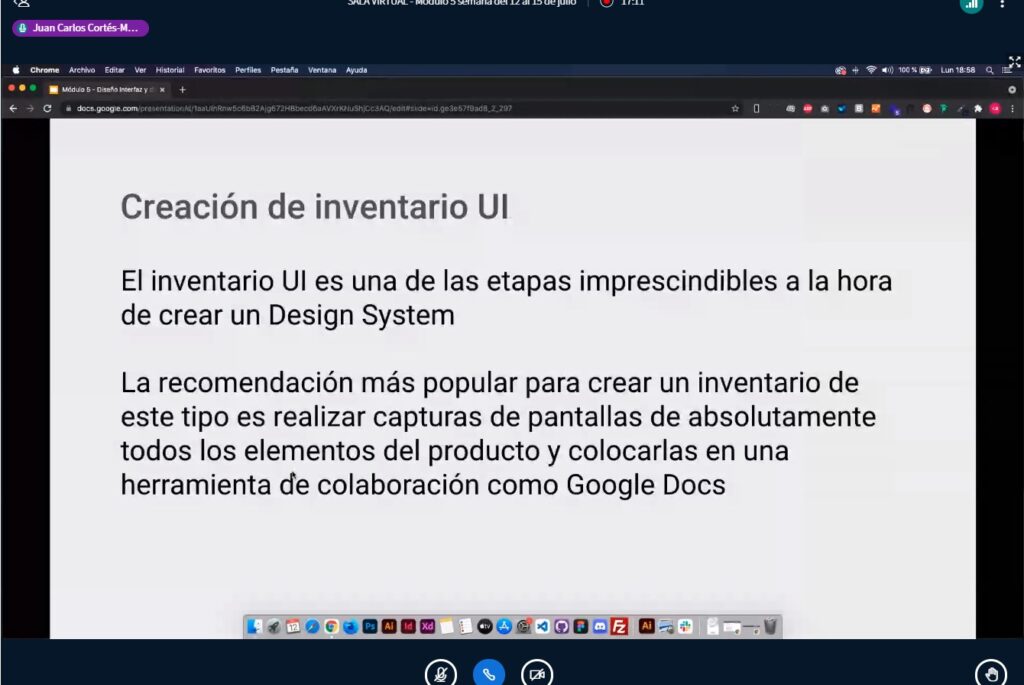The width and height of the screenshot is (1024, 685).
Task: Open the App Store dock icon
Action: click(504, 627)
